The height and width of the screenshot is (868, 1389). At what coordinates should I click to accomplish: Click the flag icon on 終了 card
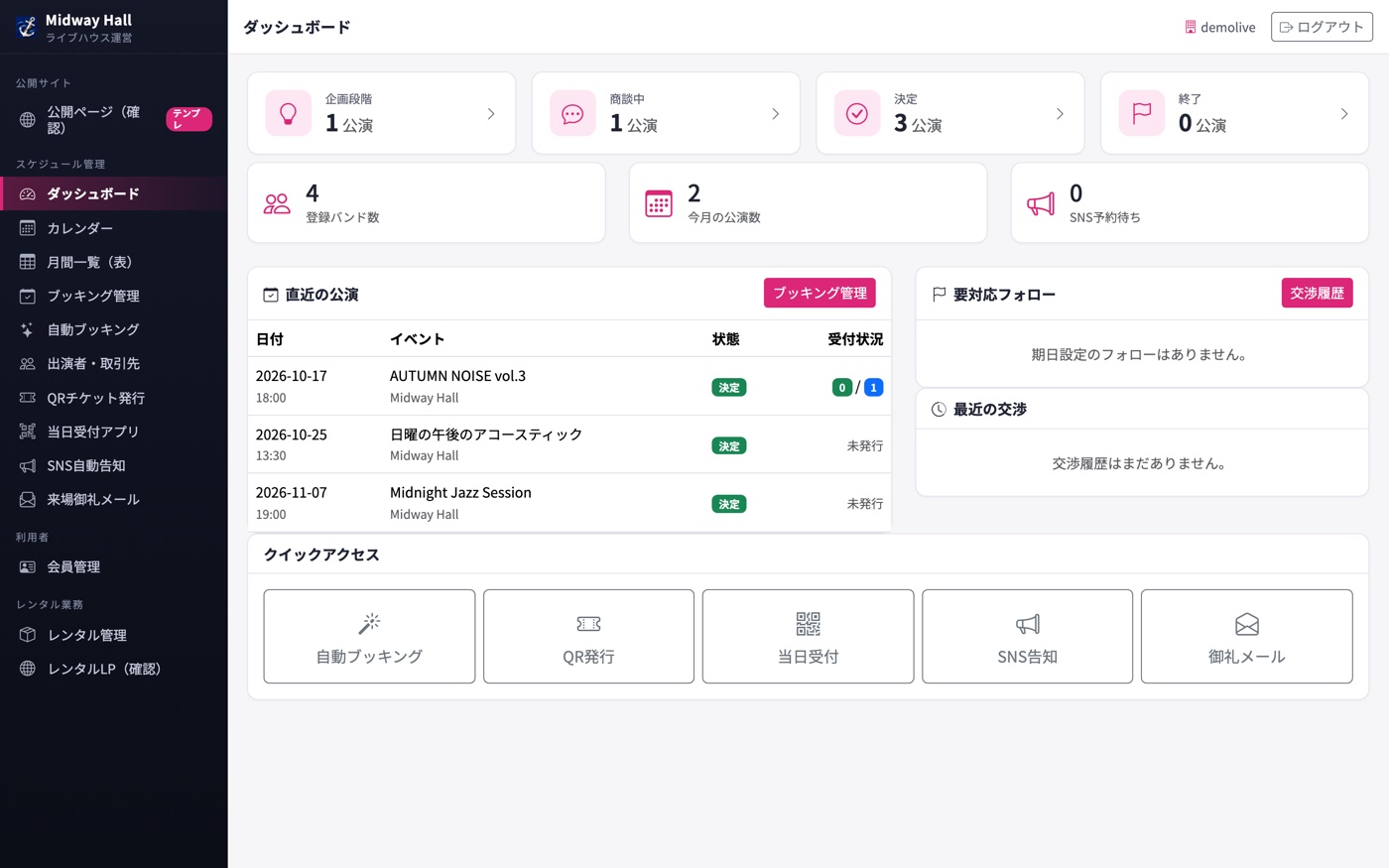click(1142, 113)
